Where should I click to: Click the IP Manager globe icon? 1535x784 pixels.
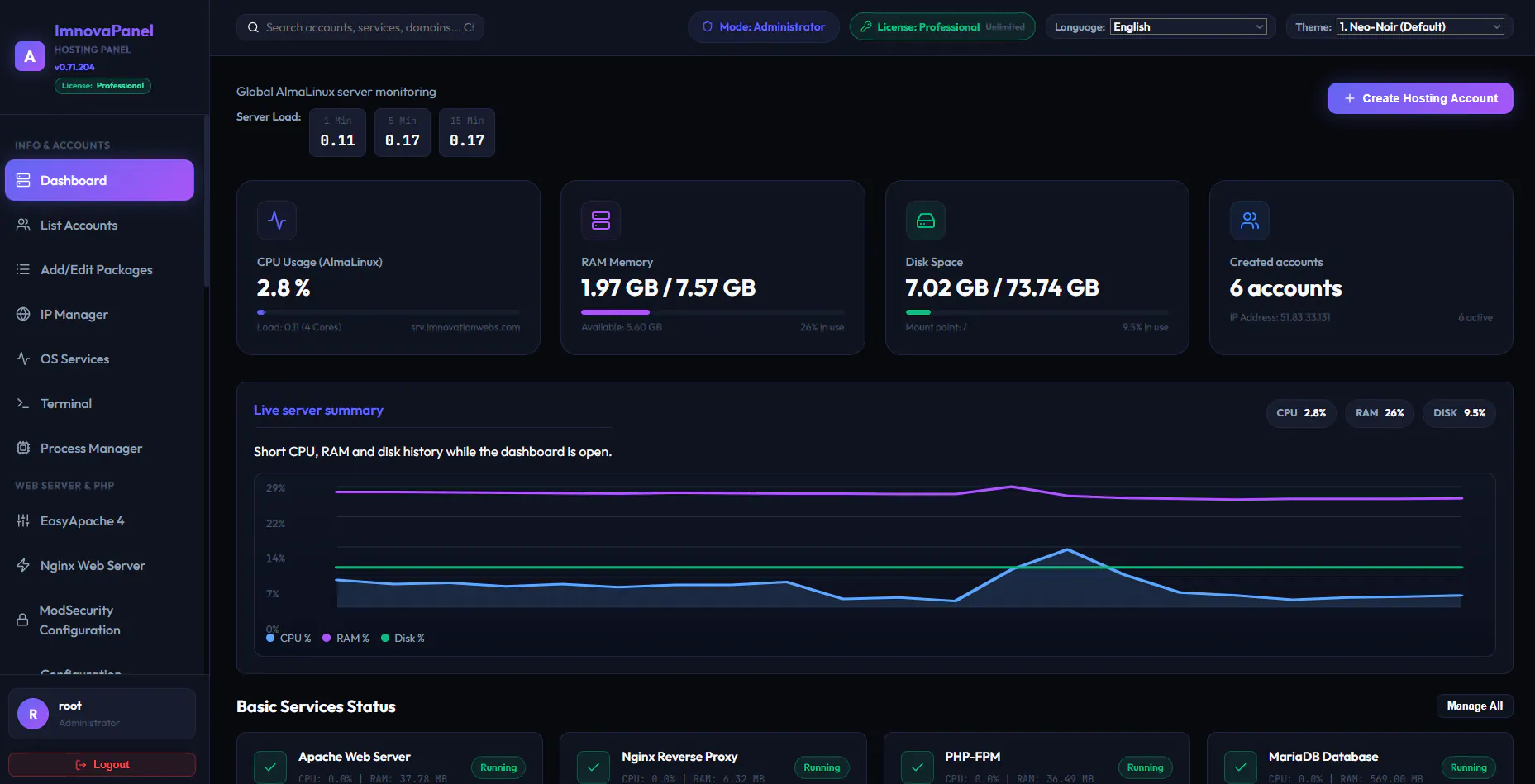tap(23, 314)
